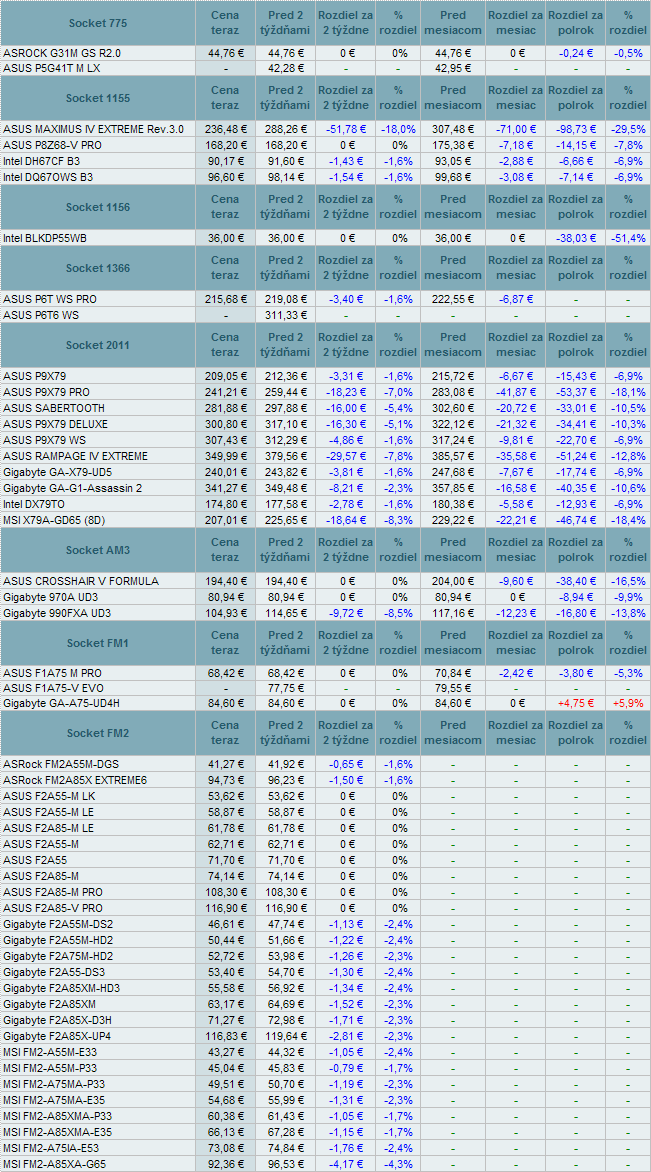Click the -98,73 € half-year difference cell
The height and width of the screenshot is (1172, 651).
tap(575, 129)
